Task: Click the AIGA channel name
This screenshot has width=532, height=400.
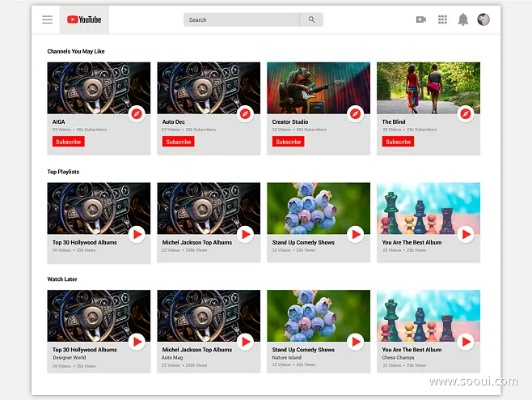Action: click(x=59, y=122)
